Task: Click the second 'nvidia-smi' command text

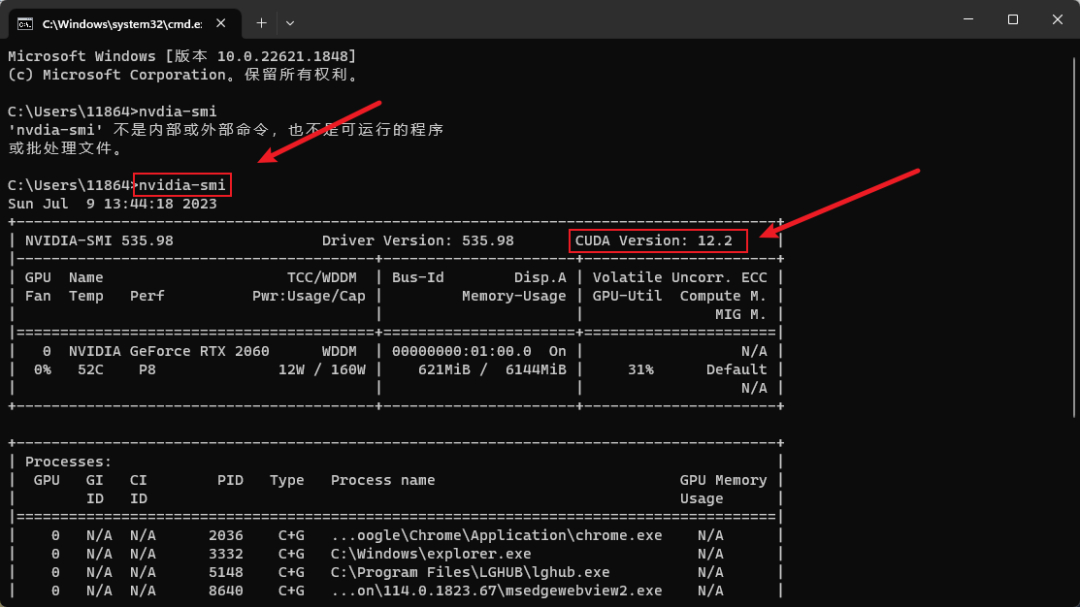Action: point(182,185)
